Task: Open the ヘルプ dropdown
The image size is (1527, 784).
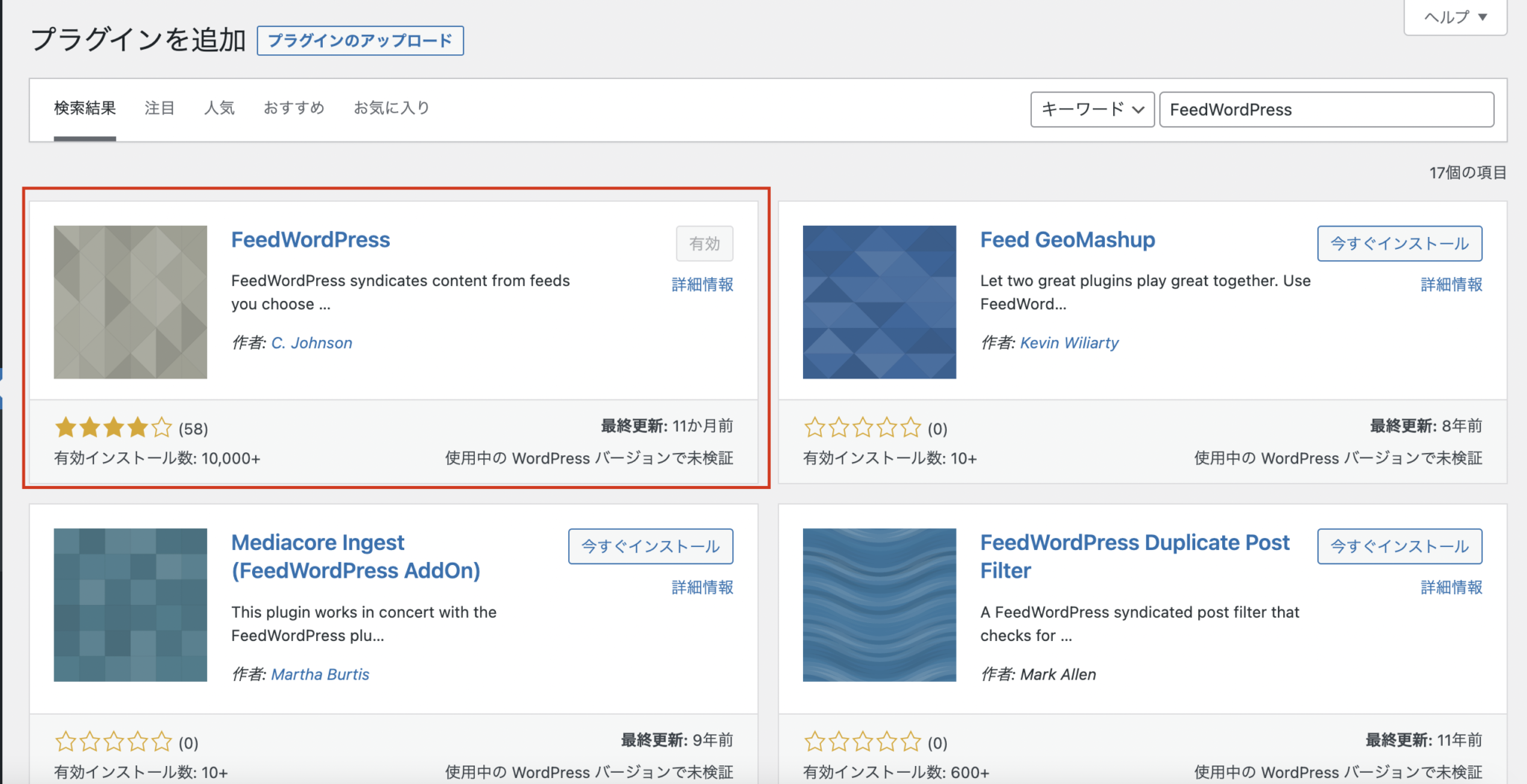Action: coord(1453,16)
